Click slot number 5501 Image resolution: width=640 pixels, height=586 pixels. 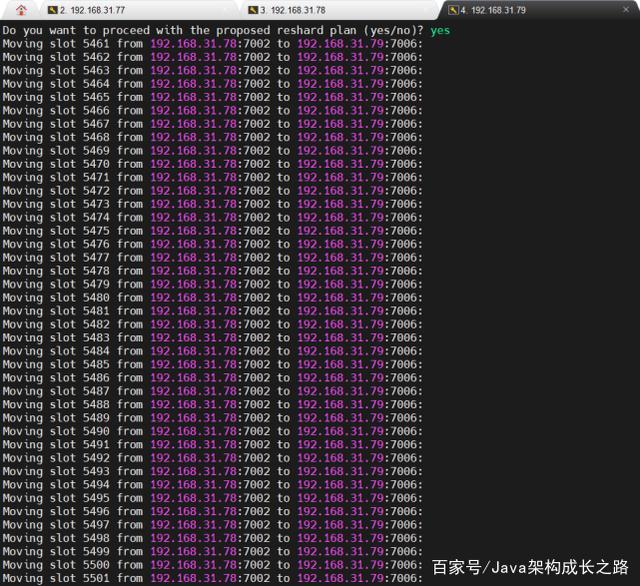point(96,578)
